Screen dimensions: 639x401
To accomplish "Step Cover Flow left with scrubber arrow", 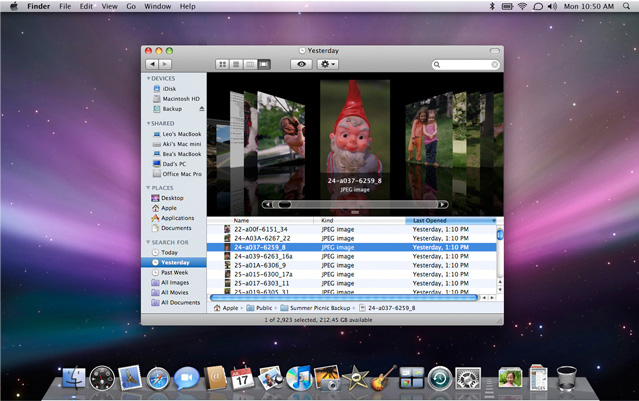I will point(267,205).
